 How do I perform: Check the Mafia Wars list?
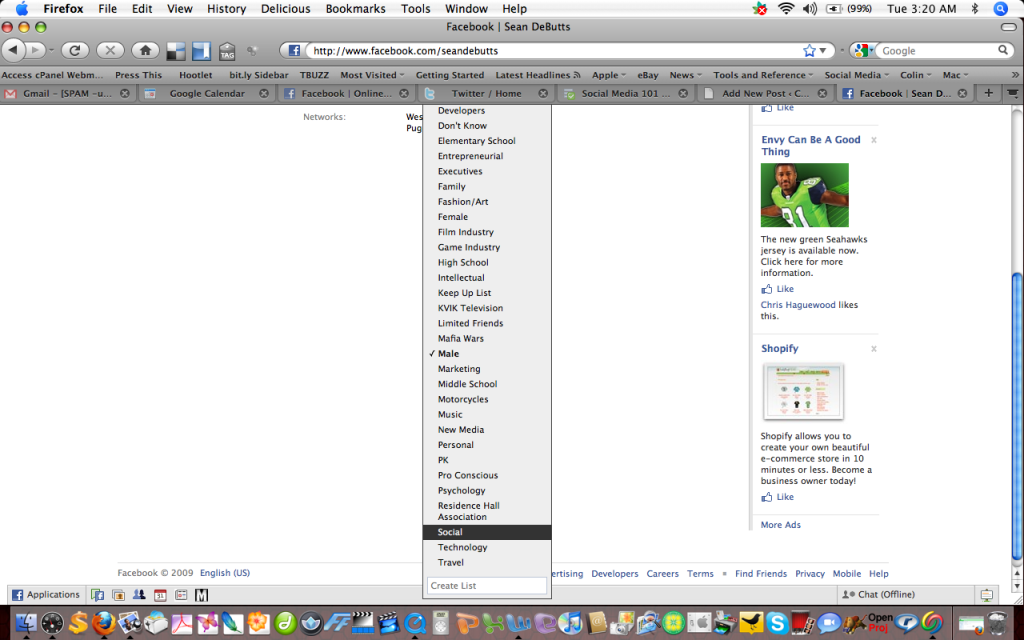[x=487, y=338]
